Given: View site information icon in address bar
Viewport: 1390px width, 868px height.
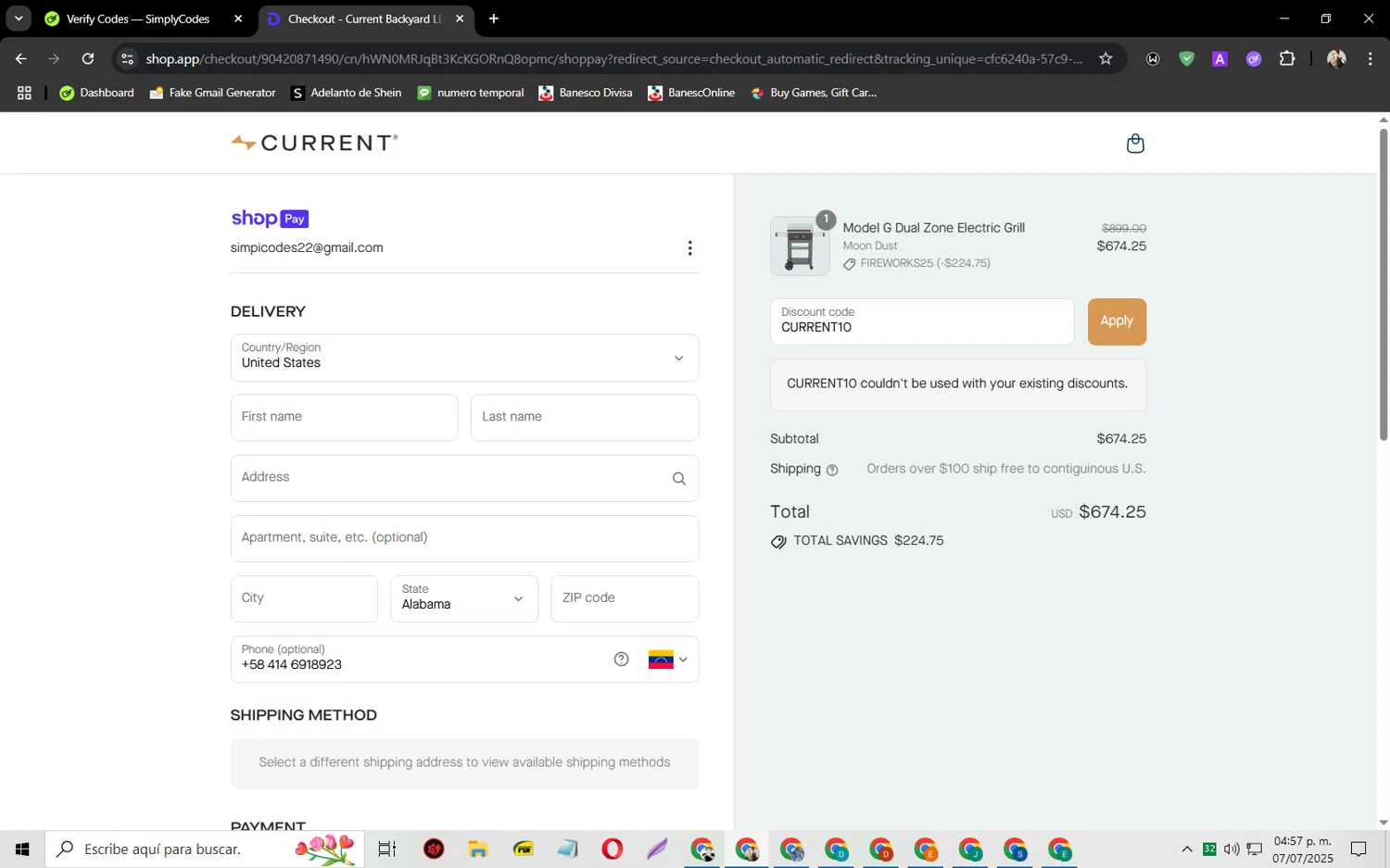Looking at the screenshot, I should coord(128,58).
